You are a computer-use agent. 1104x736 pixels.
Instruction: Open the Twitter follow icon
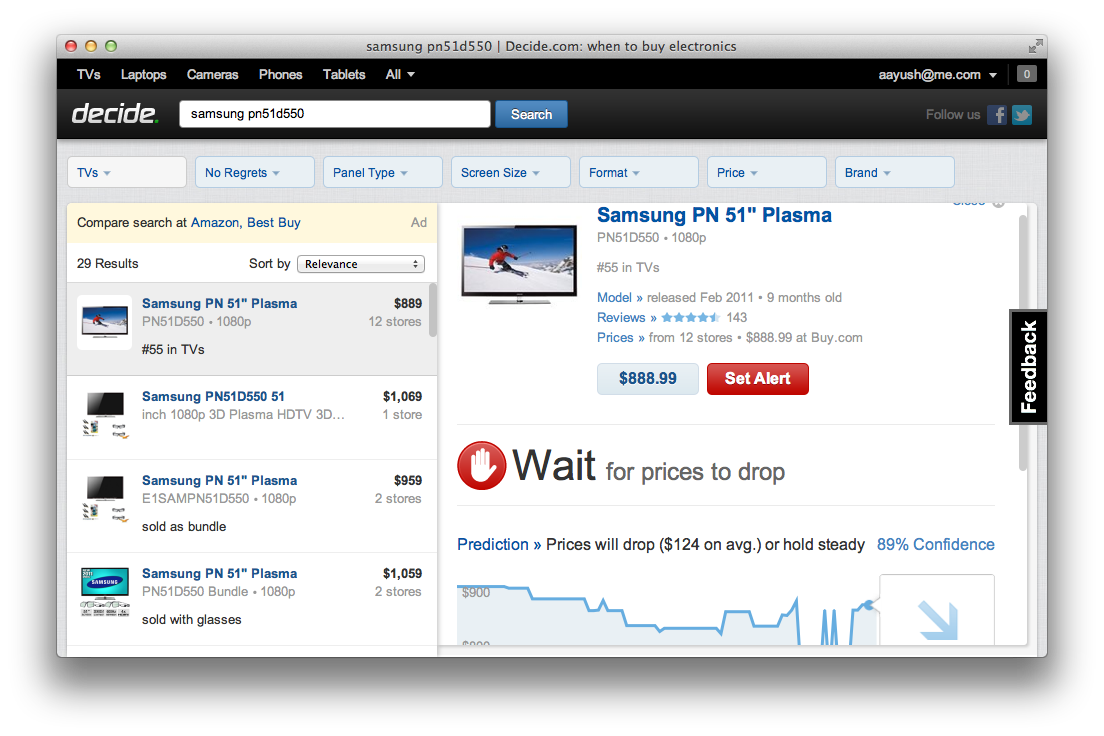[x=1022, y=115]
